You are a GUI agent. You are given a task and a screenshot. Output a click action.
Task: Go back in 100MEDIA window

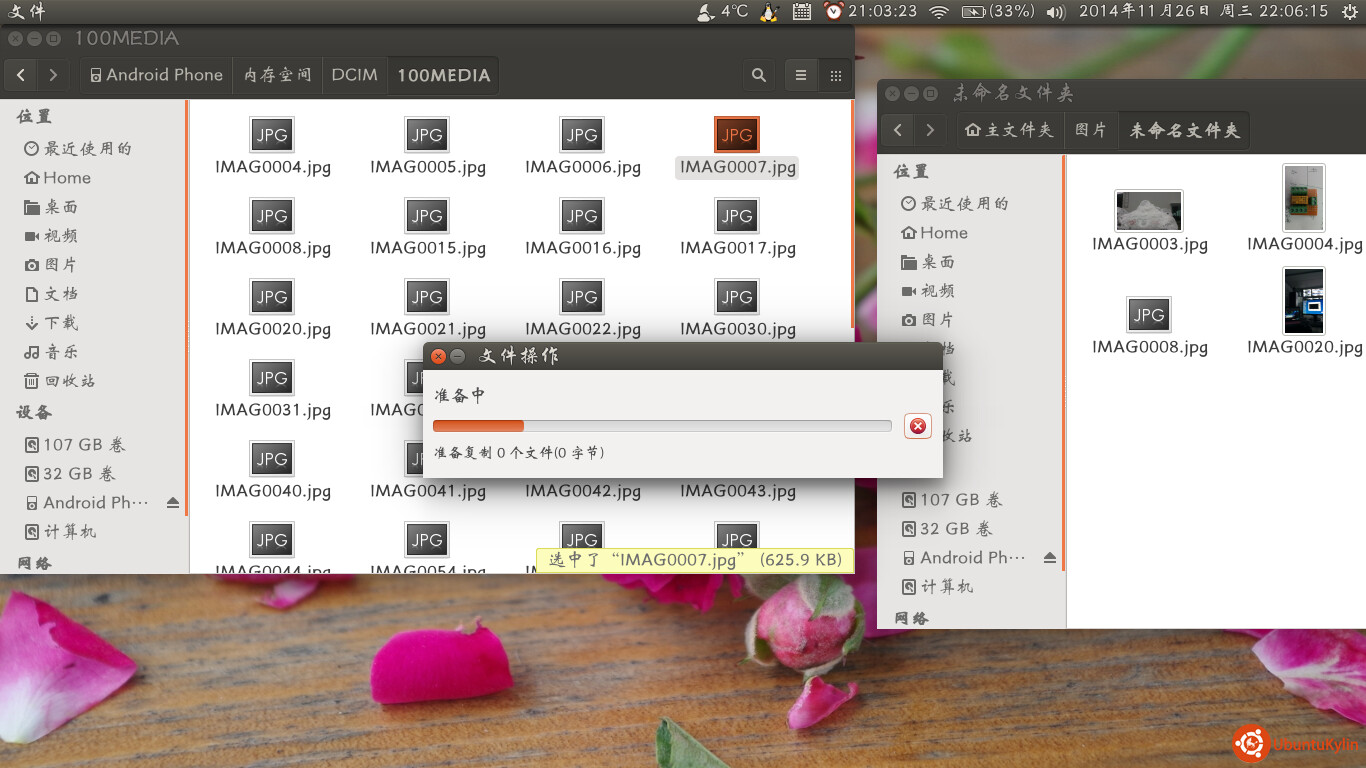point(21,75)
